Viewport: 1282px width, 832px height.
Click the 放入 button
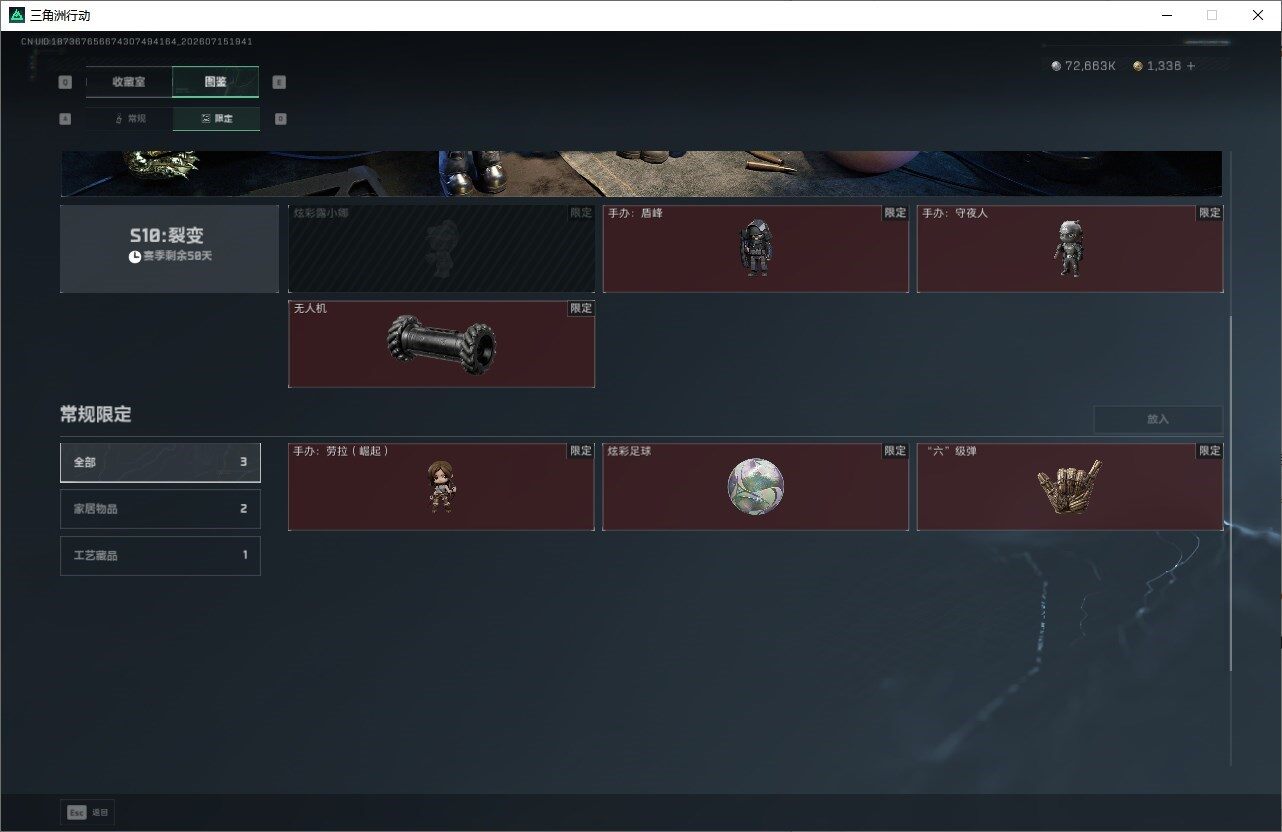(x=1158, y=419)
